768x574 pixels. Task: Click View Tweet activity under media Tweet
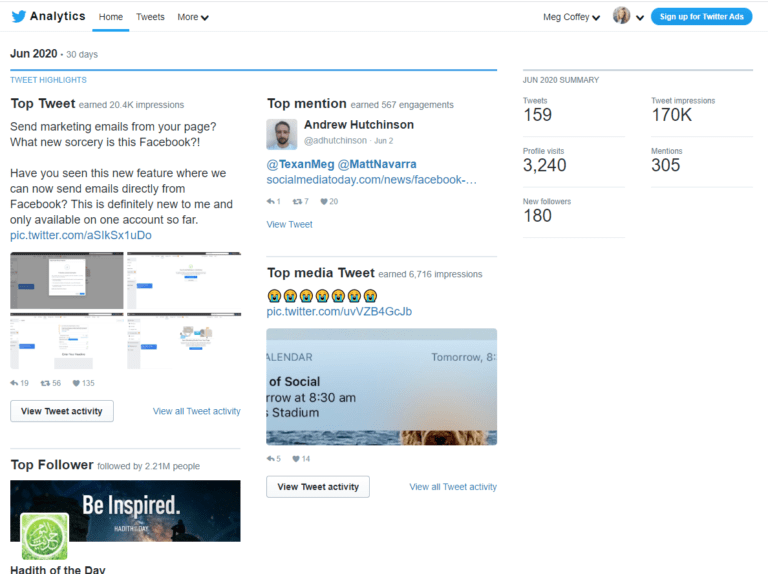click(318, 487)
